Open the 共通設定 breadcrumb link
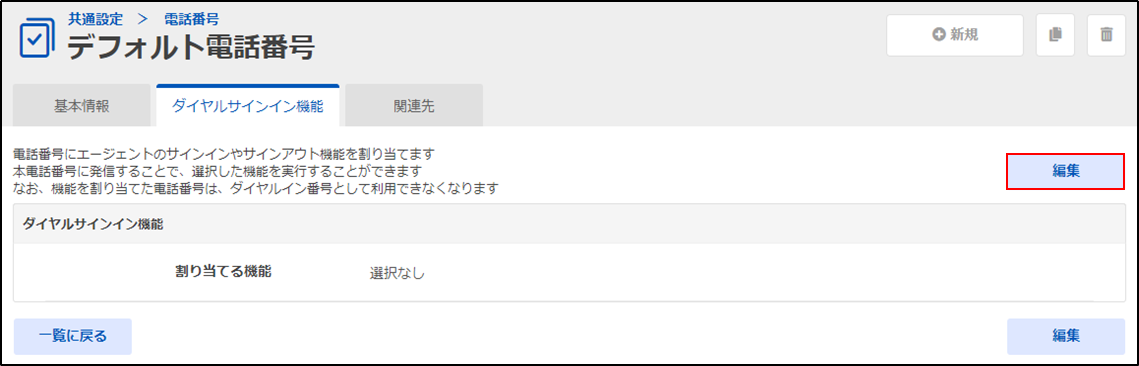 [96, 20]
